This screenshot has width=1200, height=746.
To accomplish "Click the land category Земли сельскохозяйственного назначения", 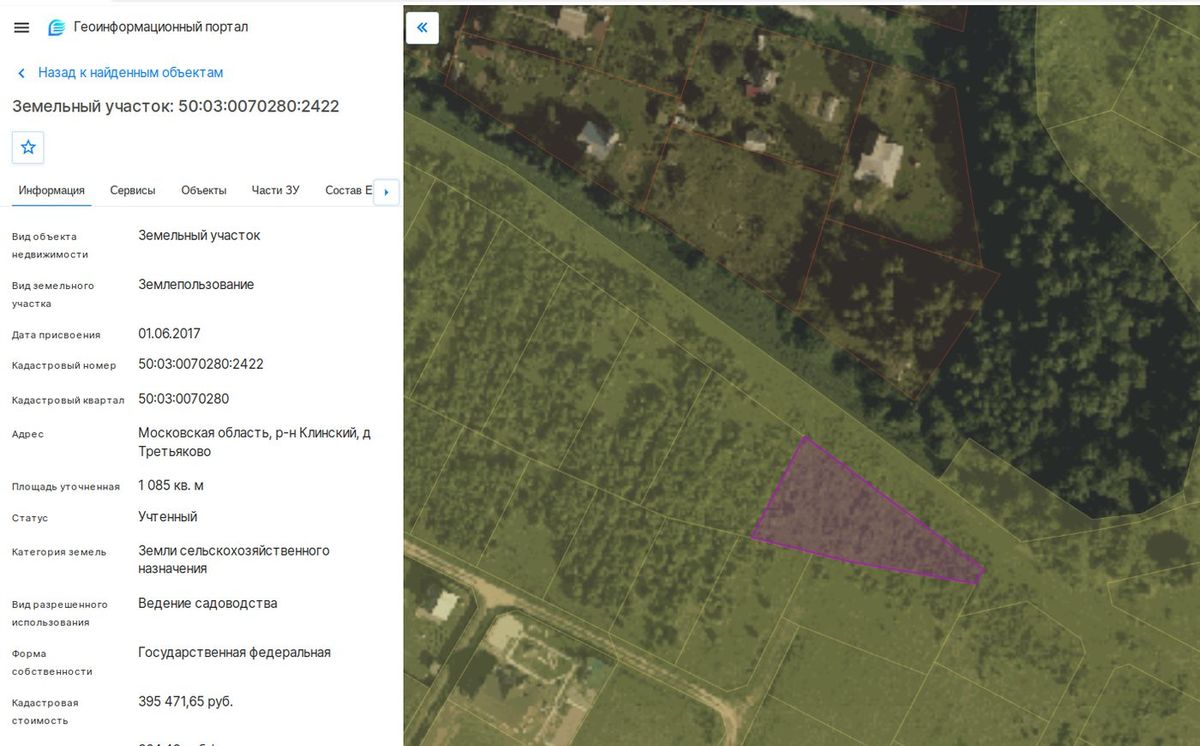I will click(234, 559).
